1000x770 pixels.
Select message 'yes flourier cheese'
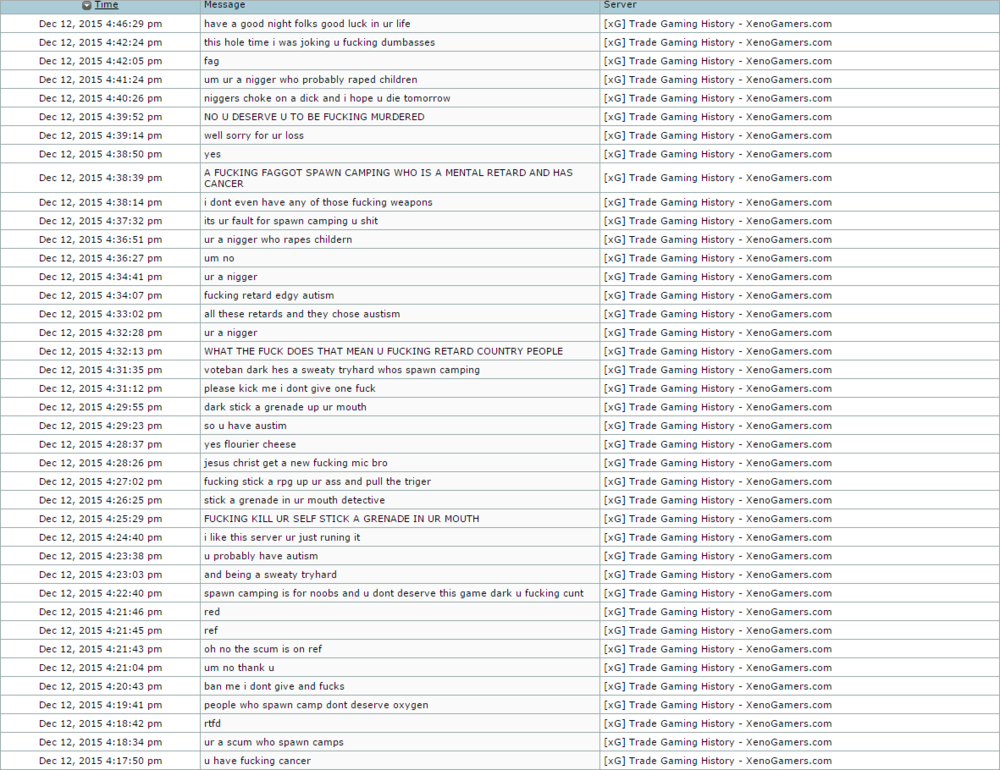click(x=250, y=444)
